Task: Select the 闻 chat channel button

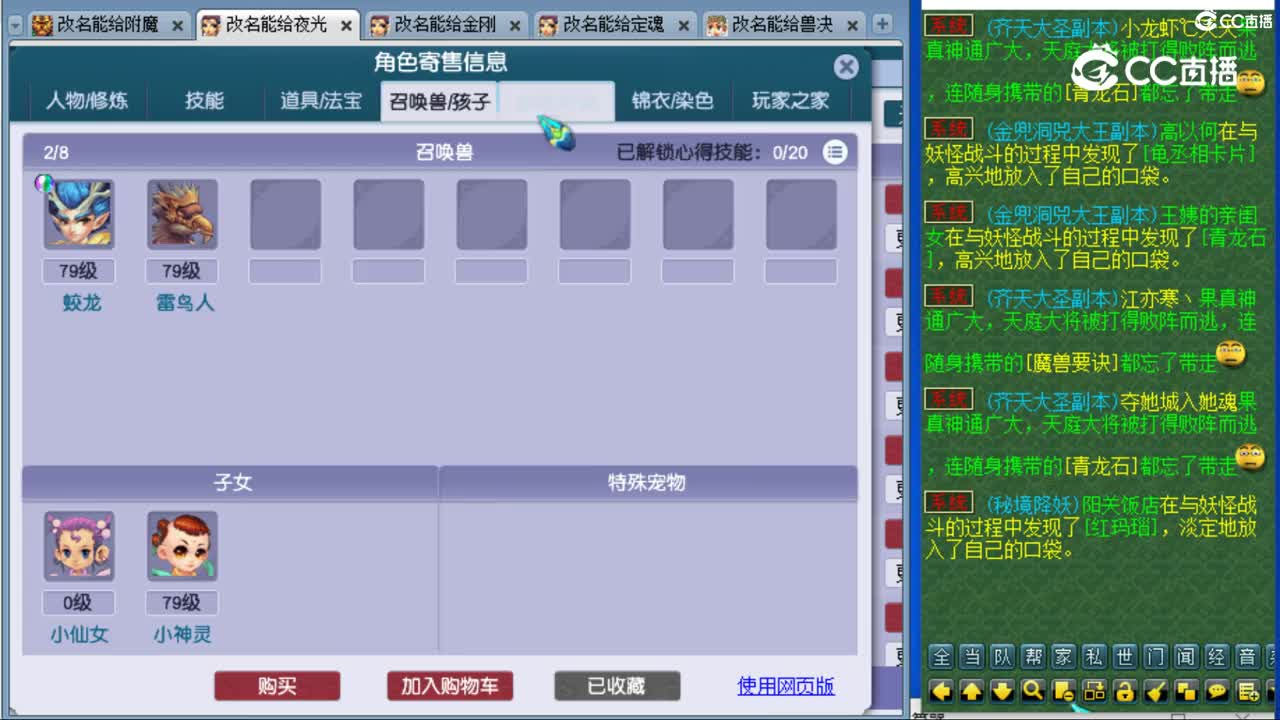Action: point(1186,657)
